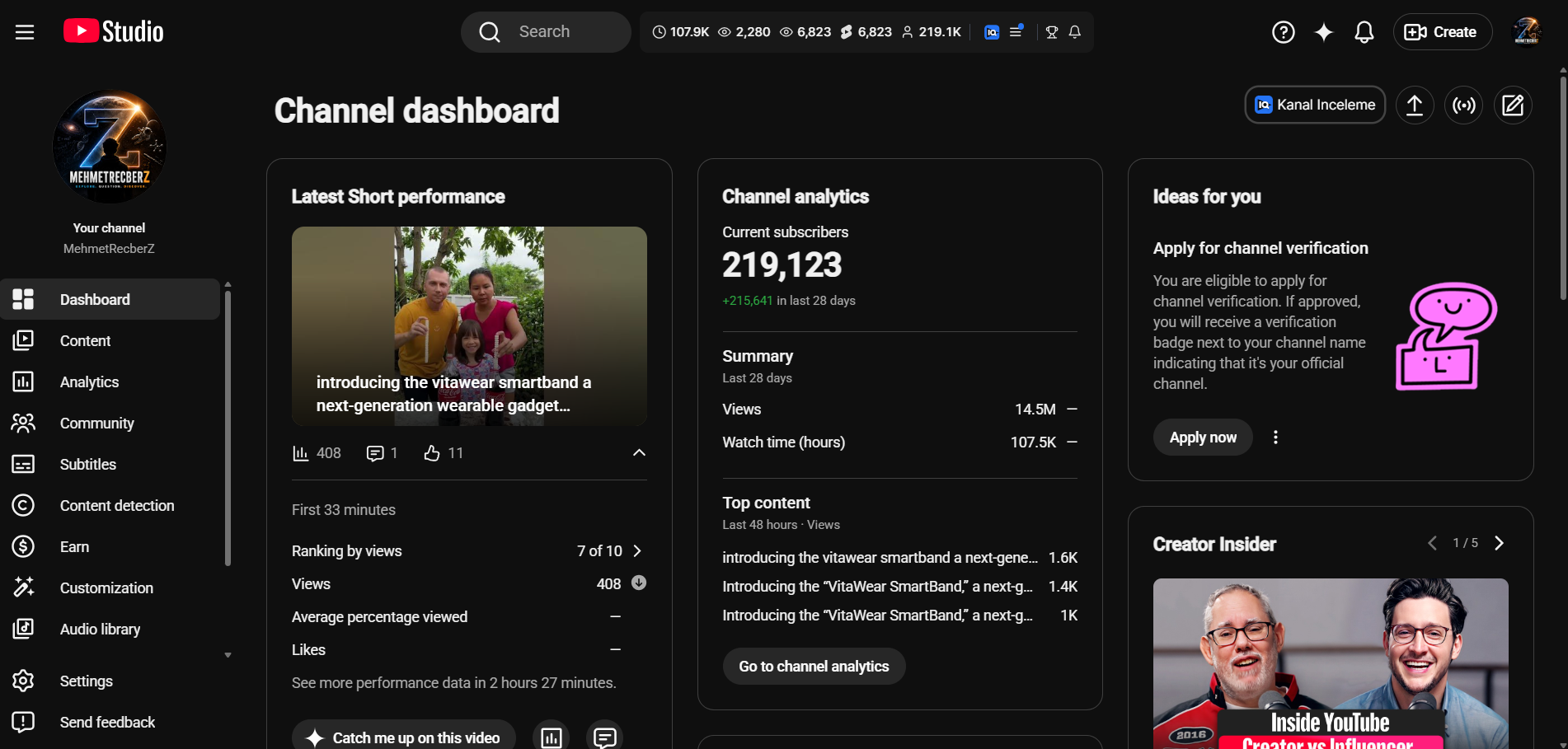
Task: Click the 219.1K subscribers stat in top bar
Action: pos(932,32)
